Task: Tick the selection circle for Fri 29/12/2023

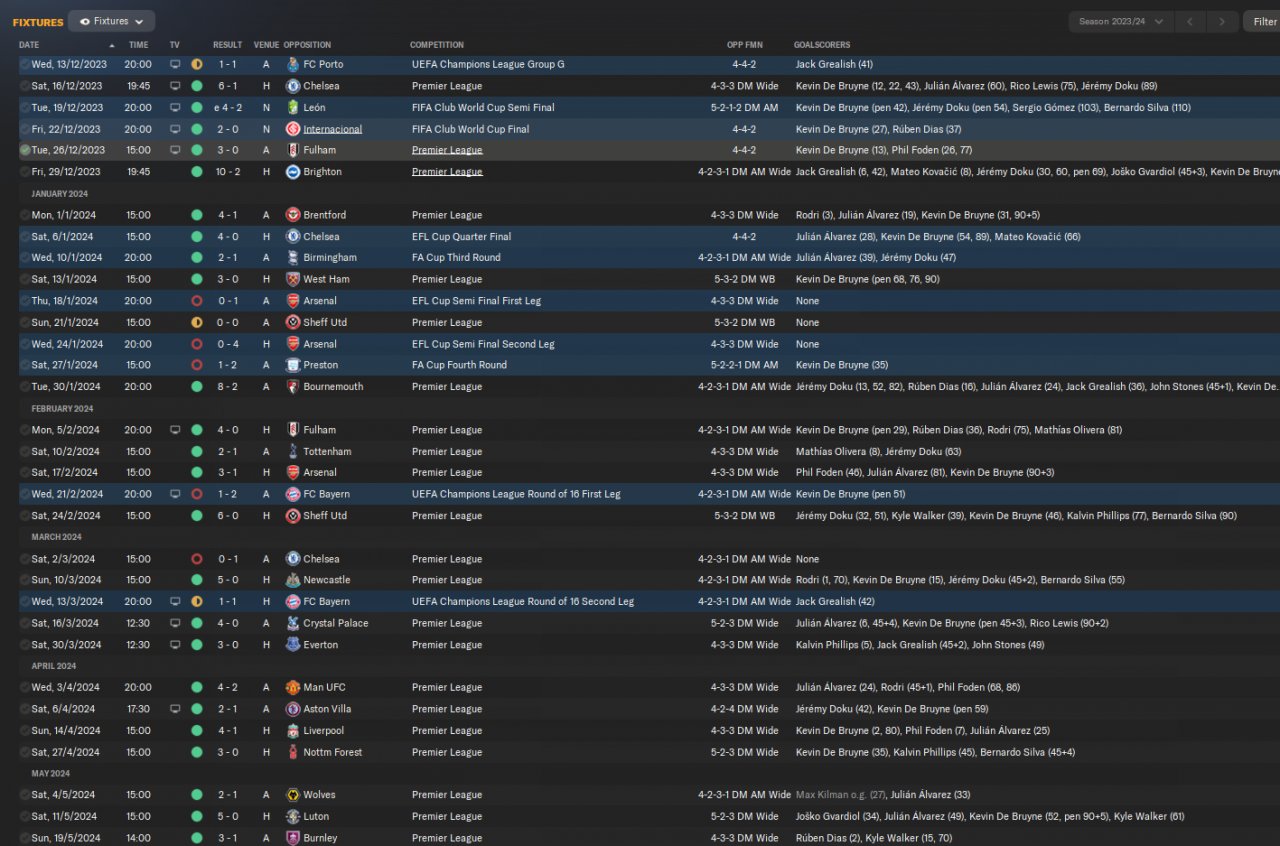Action: point(25,172)
